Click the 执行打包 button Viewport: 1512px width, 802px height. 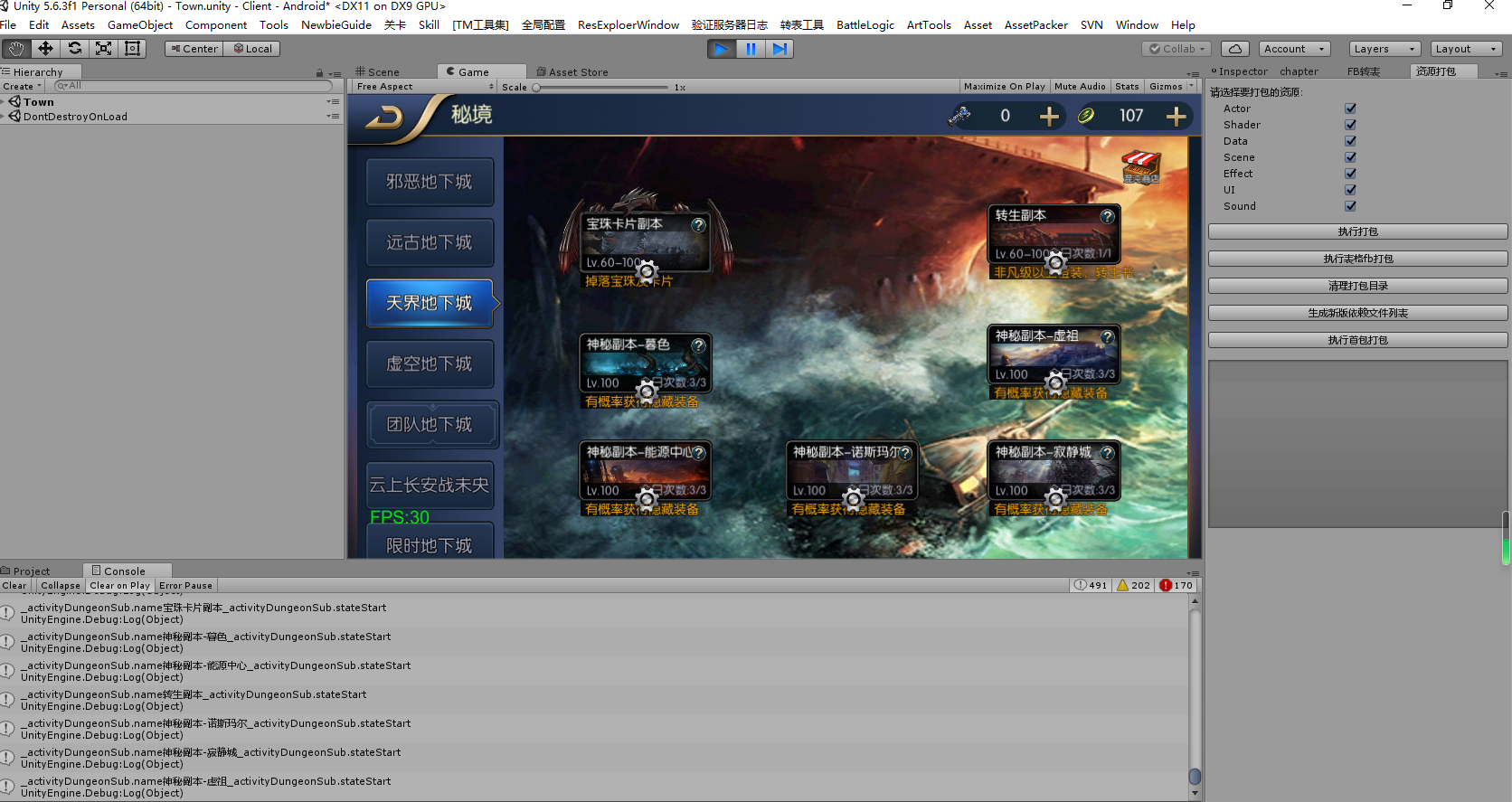tap(1357, 231)
